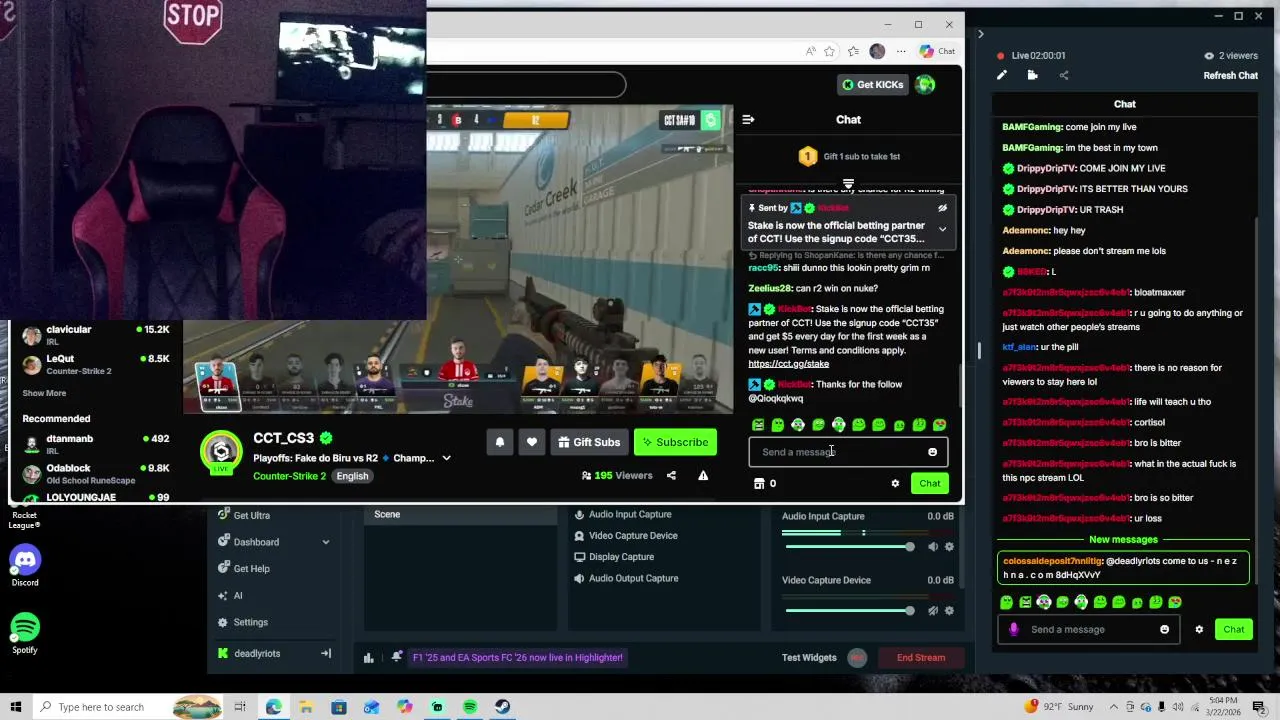Screen dimensions: 1280x720
Task: Toggle the Test Widgets red circle button
Action: (x=857, y=657)
